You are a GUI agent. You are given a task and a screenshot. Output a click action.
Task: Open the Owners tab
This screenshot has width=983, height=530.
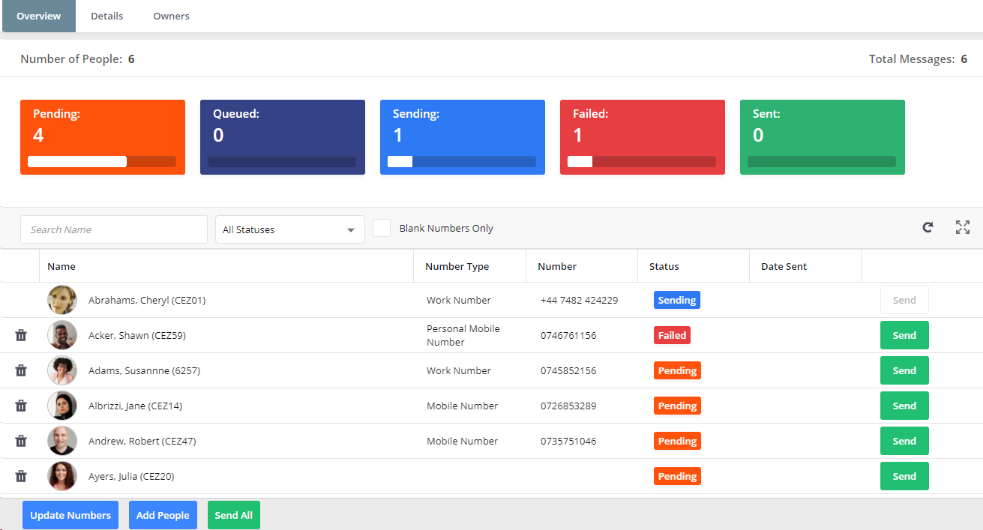171,16
